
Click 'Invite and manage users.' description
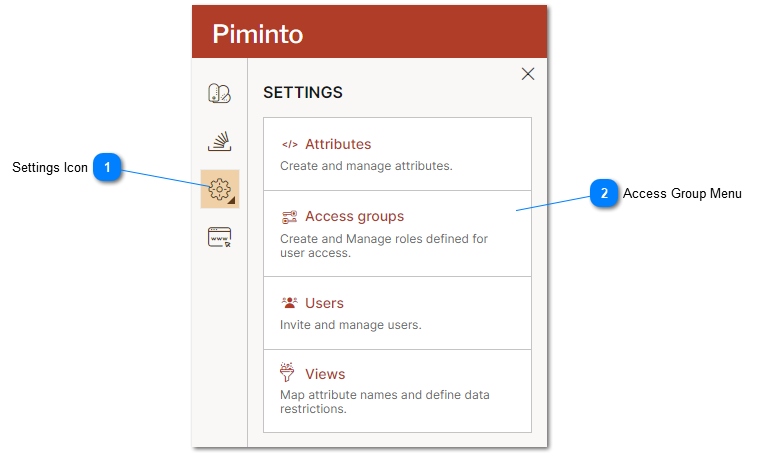pyautogui.click(x=350, y=325)
